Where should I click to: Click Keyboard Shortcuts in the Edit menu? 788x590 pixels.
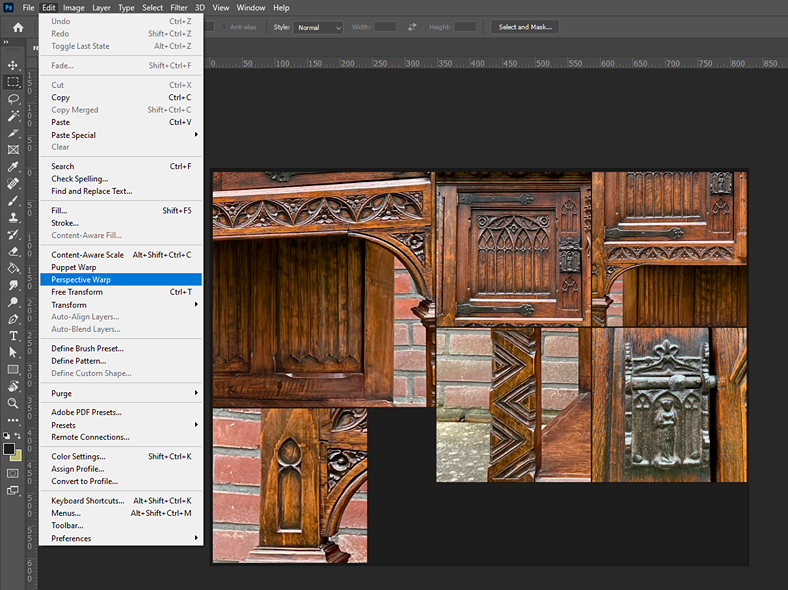coord(88,501)
